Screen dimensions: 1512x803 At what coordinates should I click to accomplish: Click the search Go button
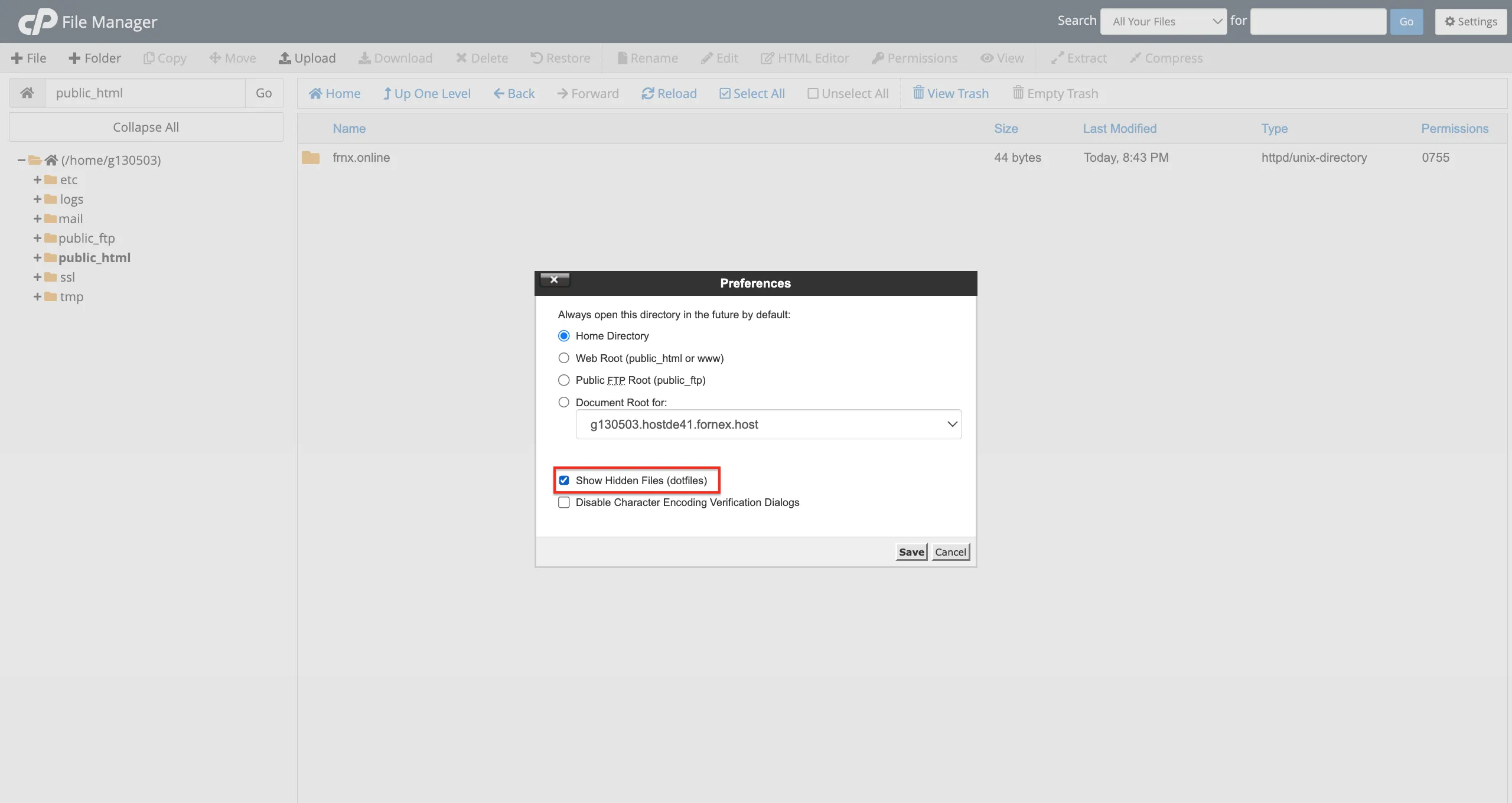click(1406, 21)
